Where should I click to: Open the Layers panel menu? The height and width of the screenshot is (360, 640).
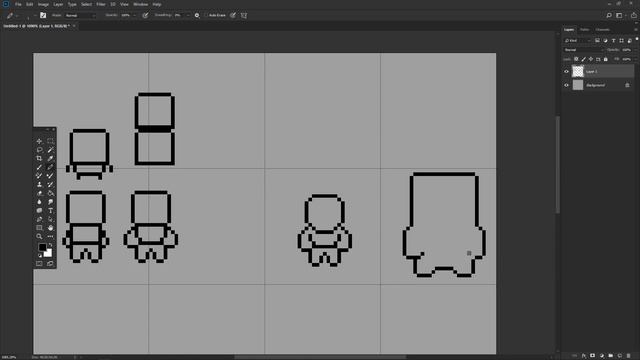click(x=636, y=29)
